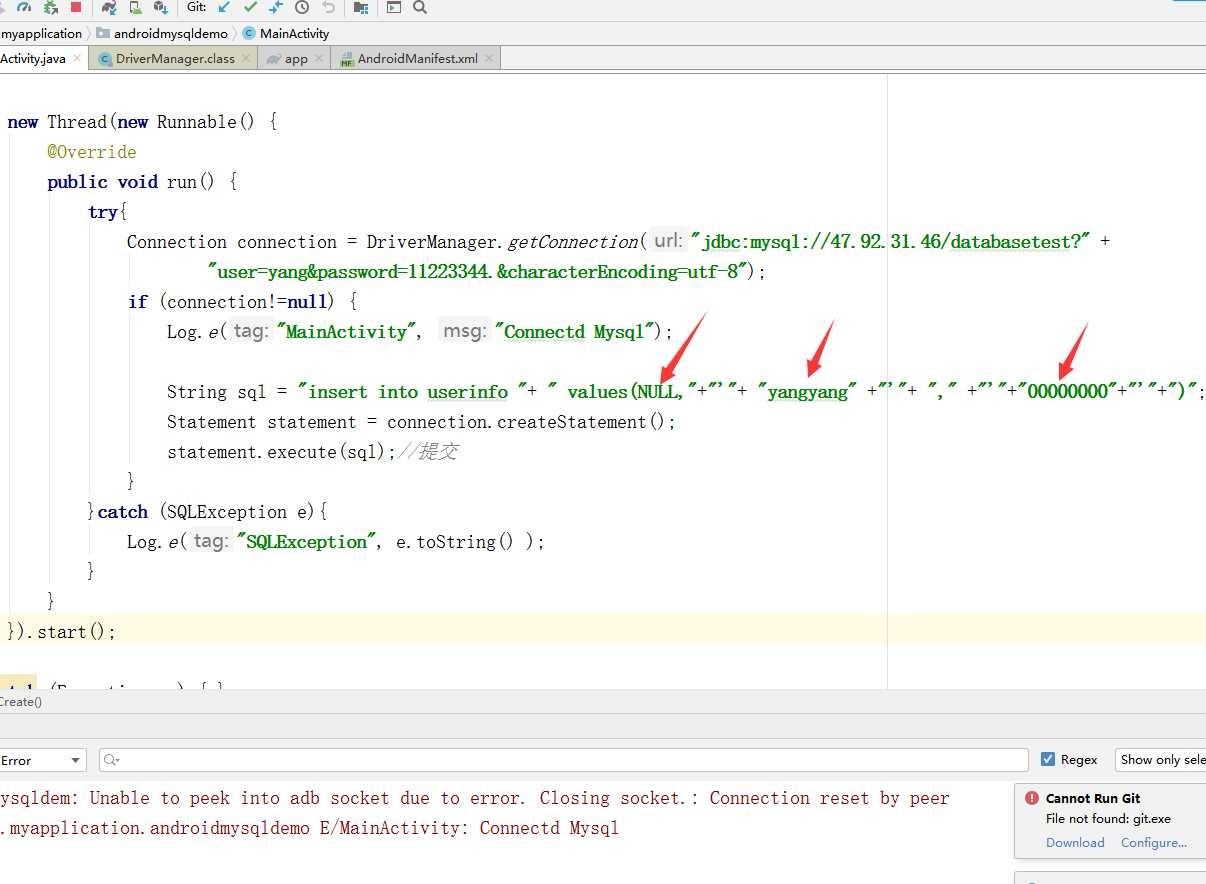
Task: Click "SQLException" tag string in Log.e
Action: 308,542
